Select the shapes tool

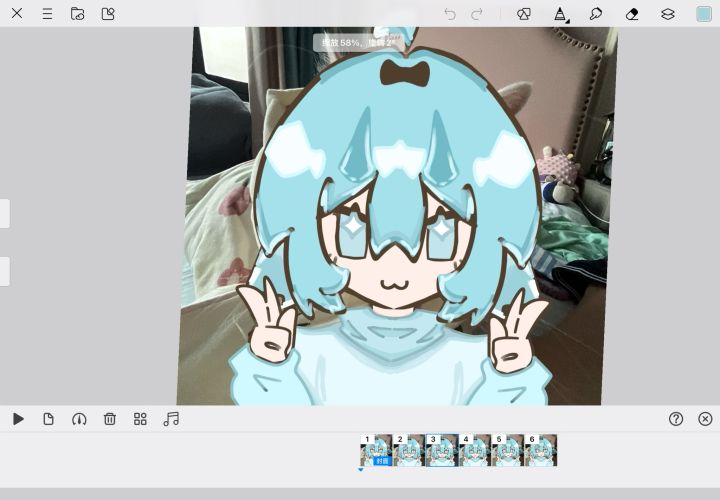(524, 14)
